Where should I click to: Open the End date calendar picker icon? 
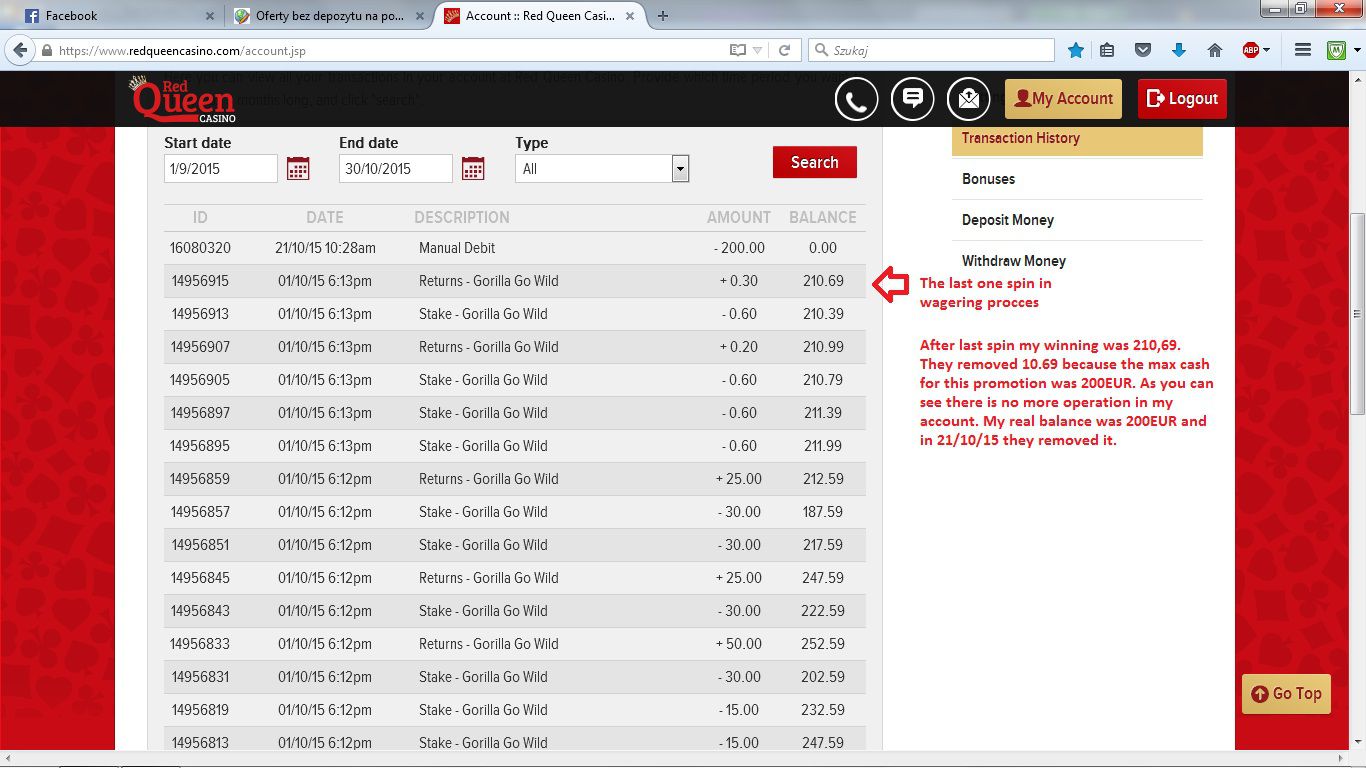(x=473, y=169)
